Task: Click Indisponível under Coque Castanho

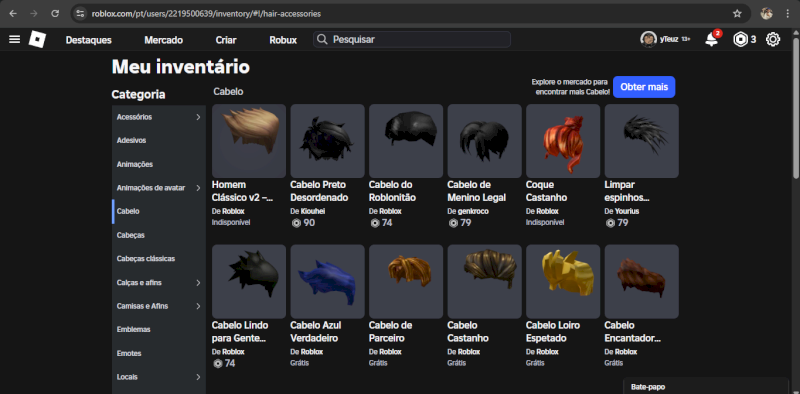Action: click(x=545, y=223)
